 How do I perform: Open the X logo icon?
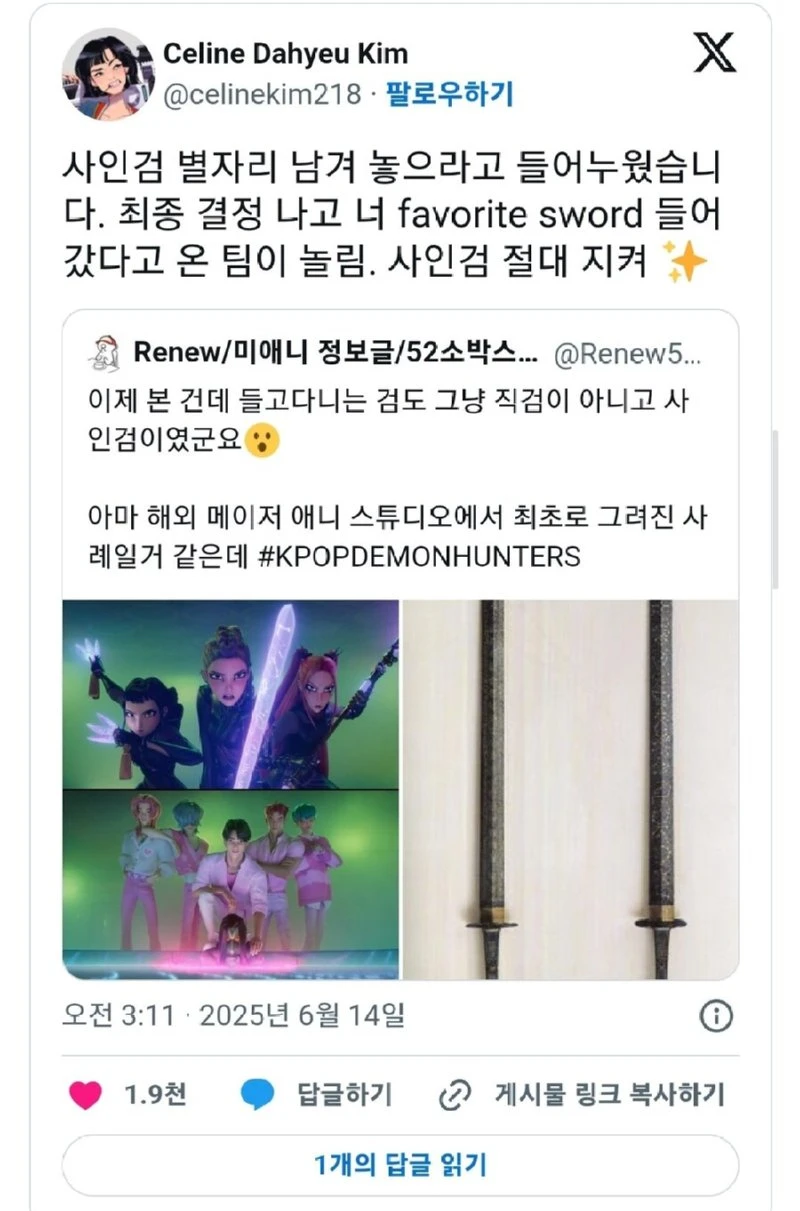[714, 53]
